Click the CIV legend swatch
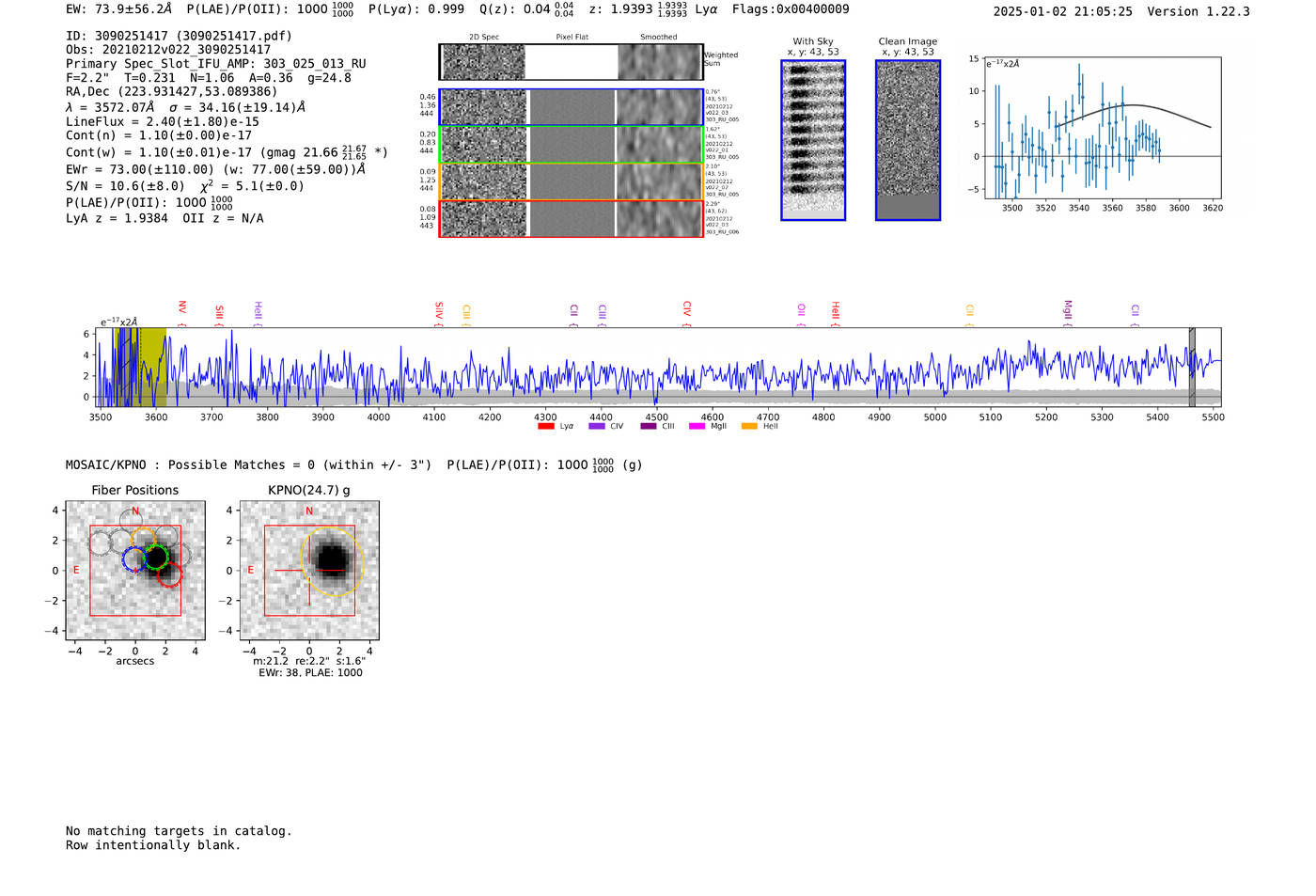The image size is (1316, 896). [597, 427]
